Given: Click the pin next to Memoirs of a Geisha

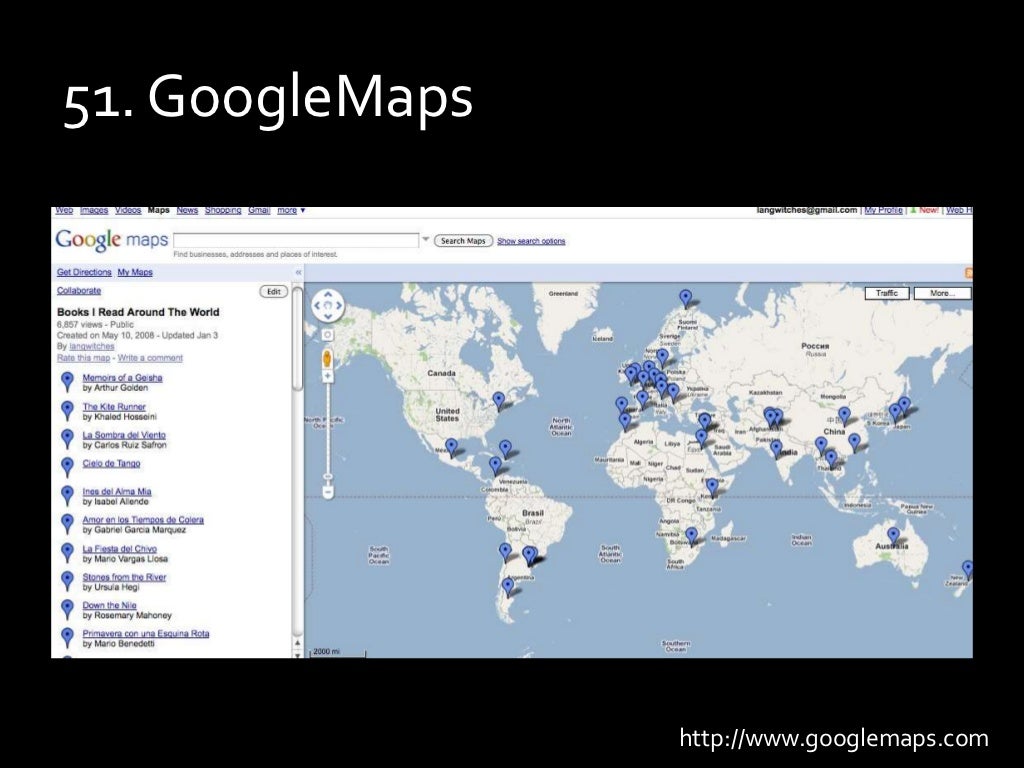Looking at the screenshot, I should (67, 381).
